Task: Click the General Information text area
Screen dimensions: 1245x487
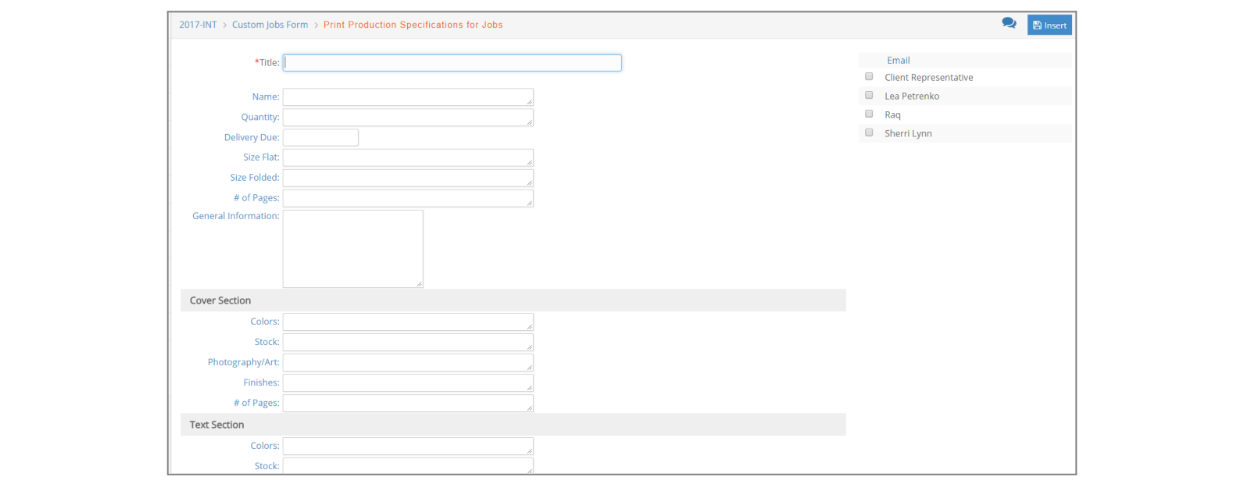Action: [353, 249]
